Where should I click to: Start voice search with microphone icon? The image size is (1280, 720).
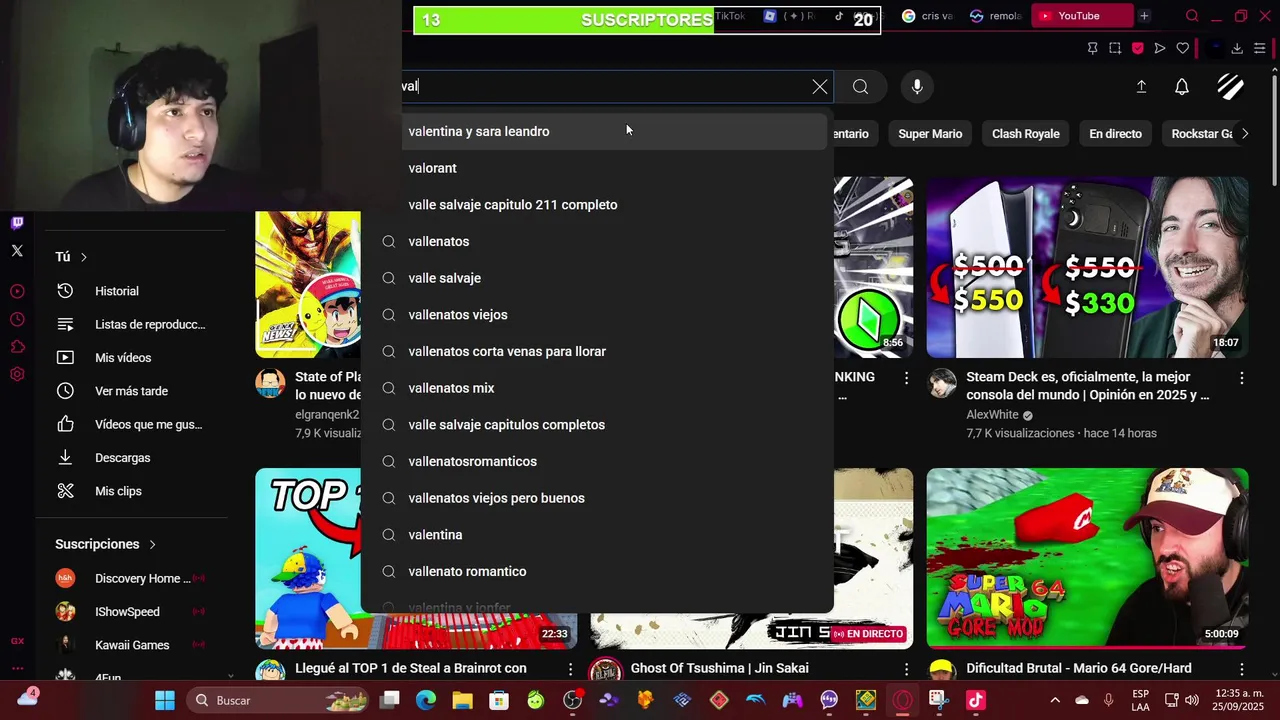[917, 87]
